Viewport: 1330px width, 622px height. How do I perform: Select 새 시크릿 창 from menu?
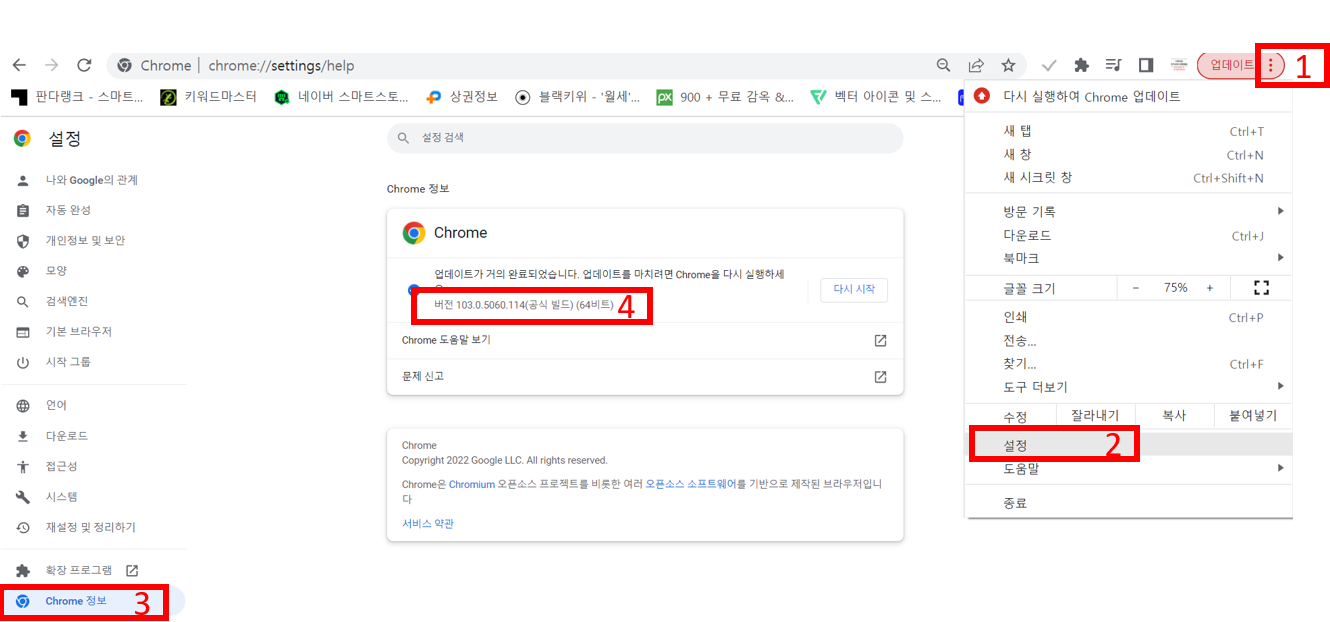(x=1129, y=177)
